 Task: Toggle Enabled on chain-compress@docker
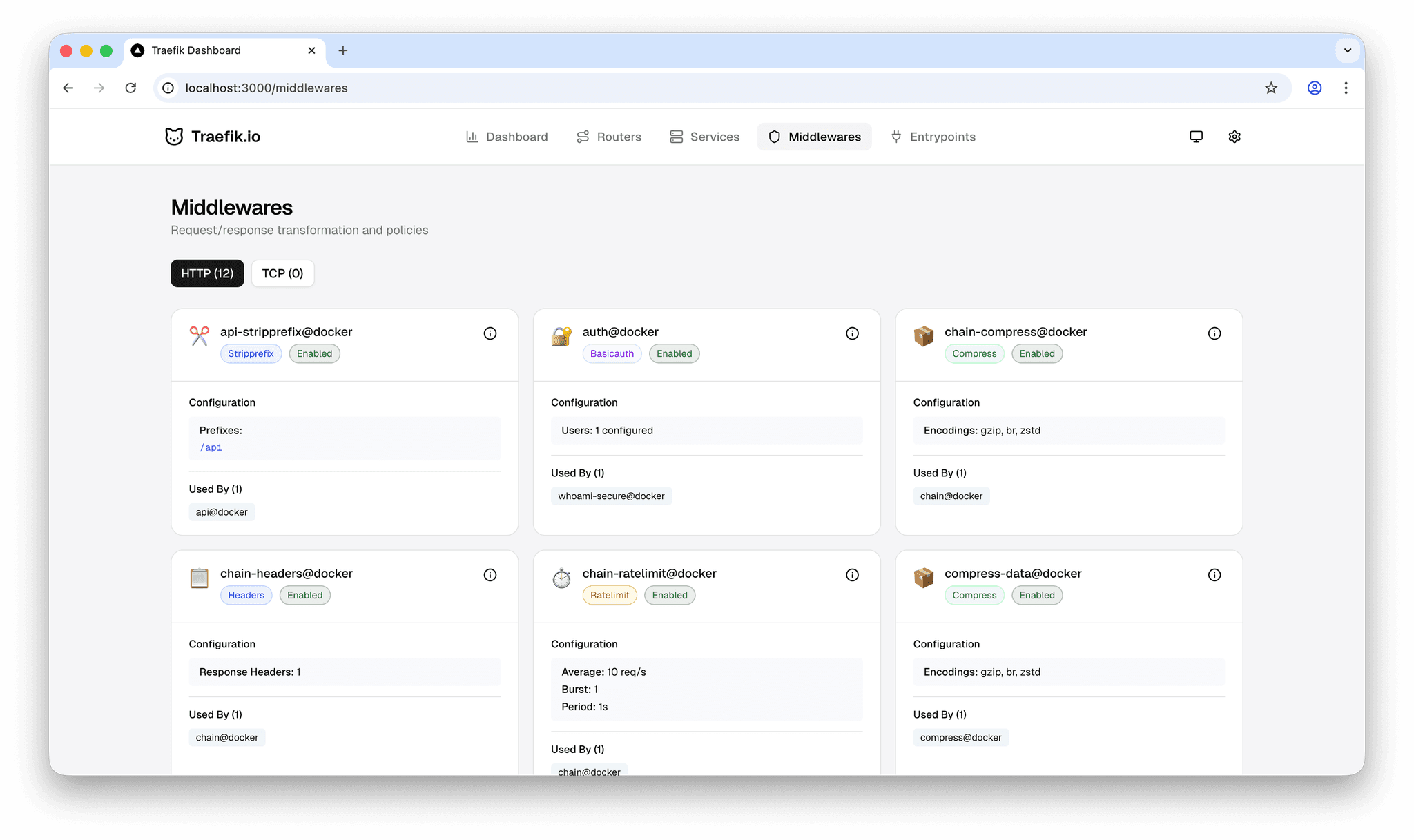(x=1036, y=353)
